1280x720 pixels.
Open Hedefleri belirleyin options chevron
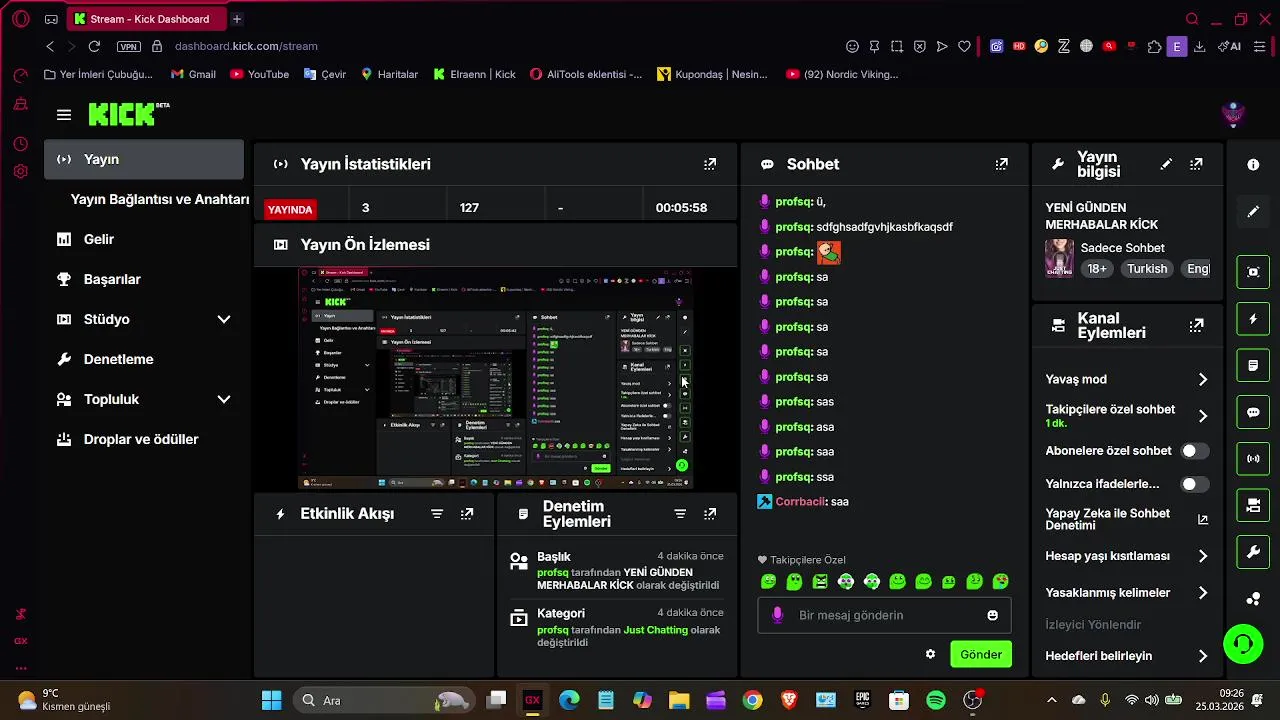tap(1202, 656)
